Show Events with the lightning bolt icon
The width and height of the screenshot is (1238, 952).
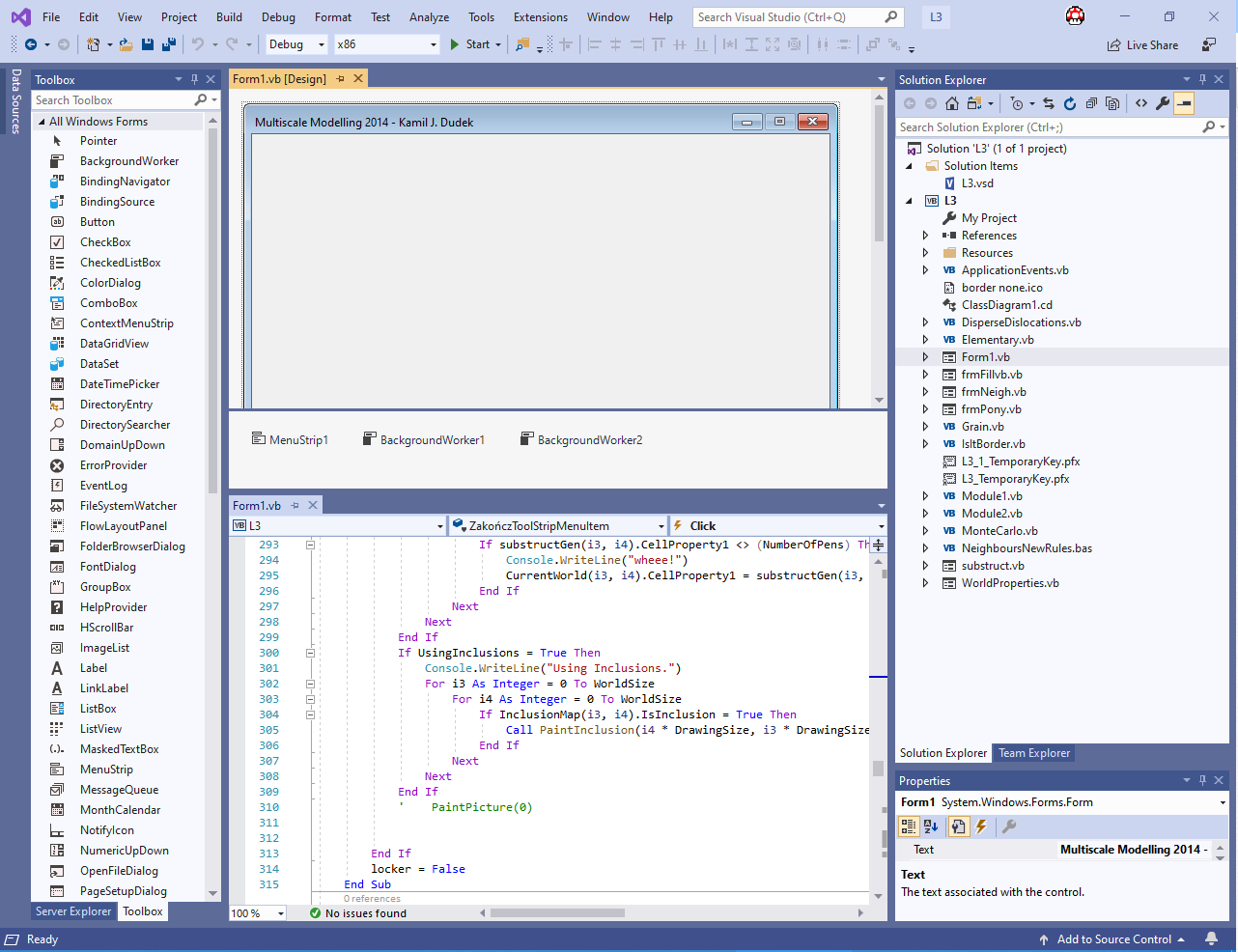coord(981,826)
